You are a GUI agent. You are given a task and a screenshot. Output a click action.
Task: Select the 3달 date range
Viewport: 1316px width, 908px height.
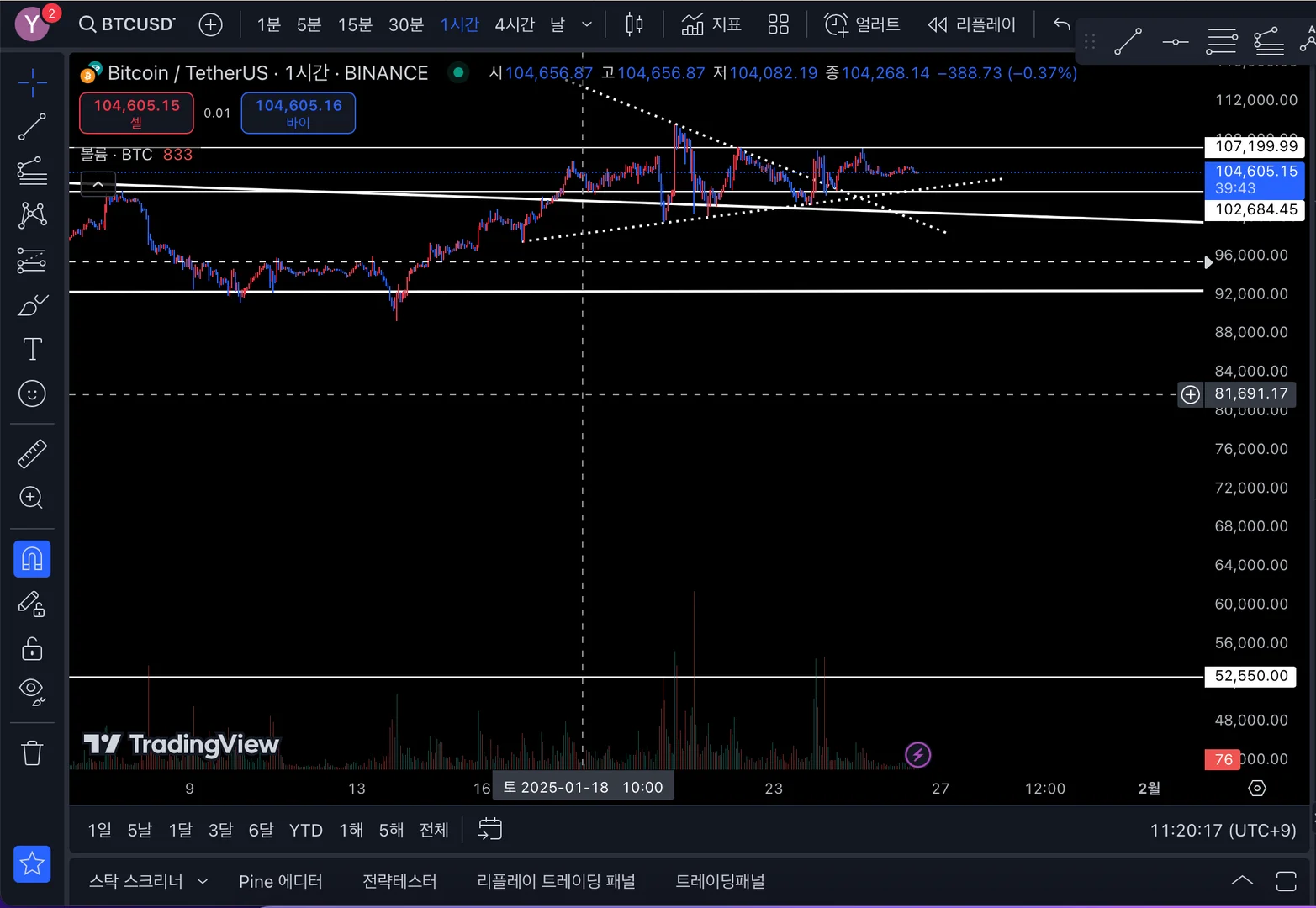pos(220,831)
